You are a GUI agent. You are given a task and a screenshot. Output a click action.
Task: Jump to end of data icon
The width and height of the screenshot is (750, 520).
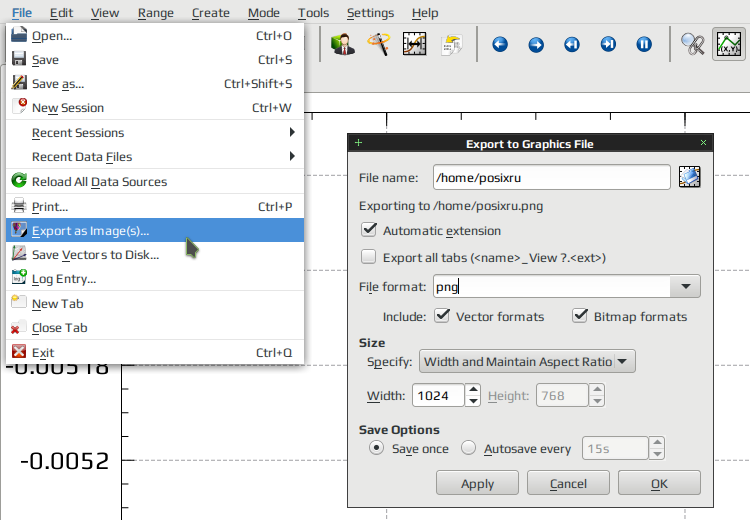608,44
